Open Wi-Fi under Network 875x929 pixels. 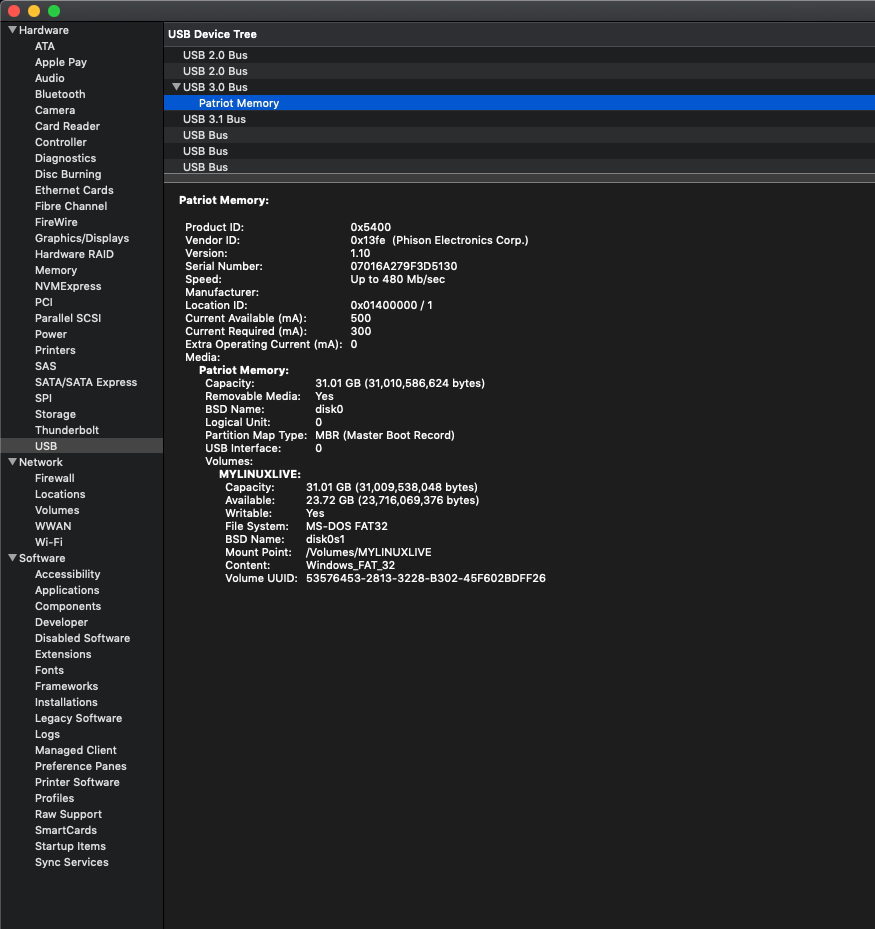(x=49, y=542)
